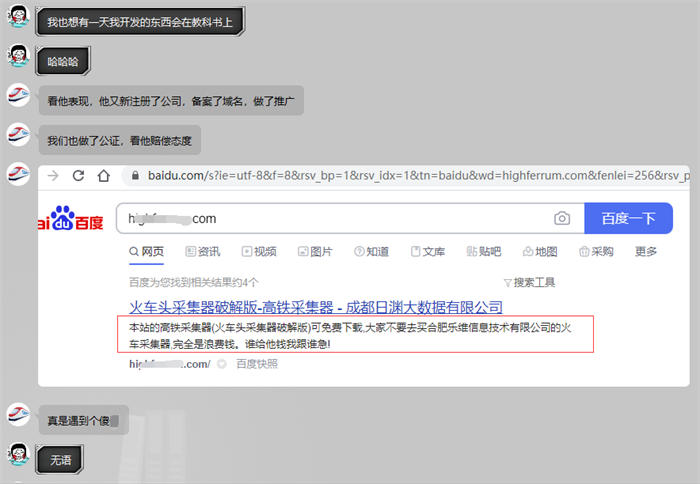The height and width of the screenshot is (484, 700).
Task: Open the 文库 tab
Action: [428, 252]
